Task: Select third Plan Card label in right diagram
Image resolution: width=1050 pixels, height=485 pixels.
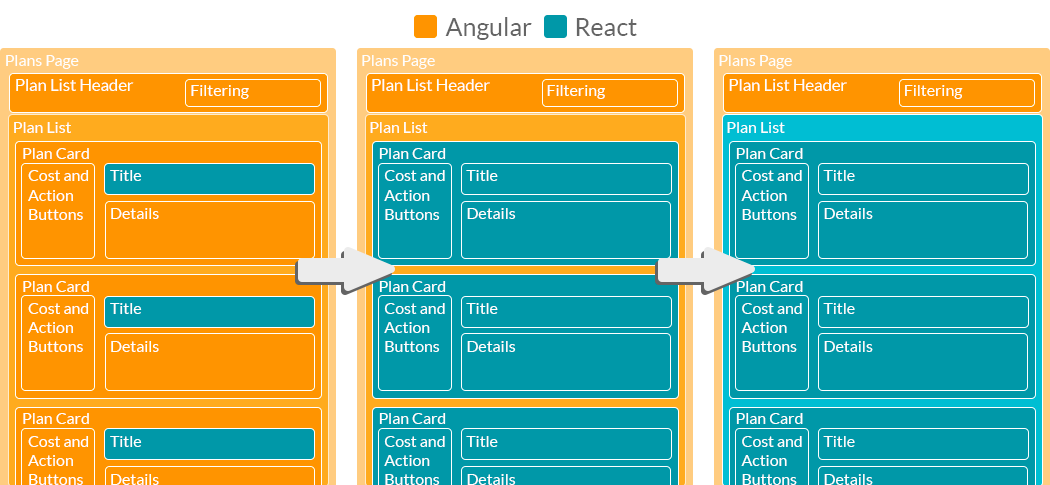Action: (769, 419)
